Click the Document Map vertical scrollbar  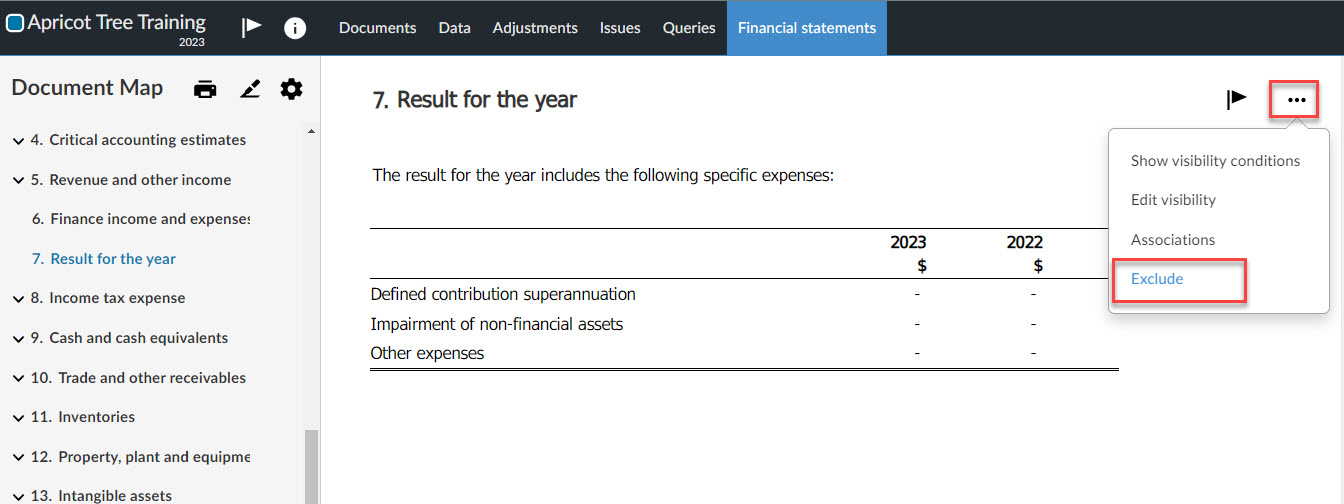click(311, 467)
